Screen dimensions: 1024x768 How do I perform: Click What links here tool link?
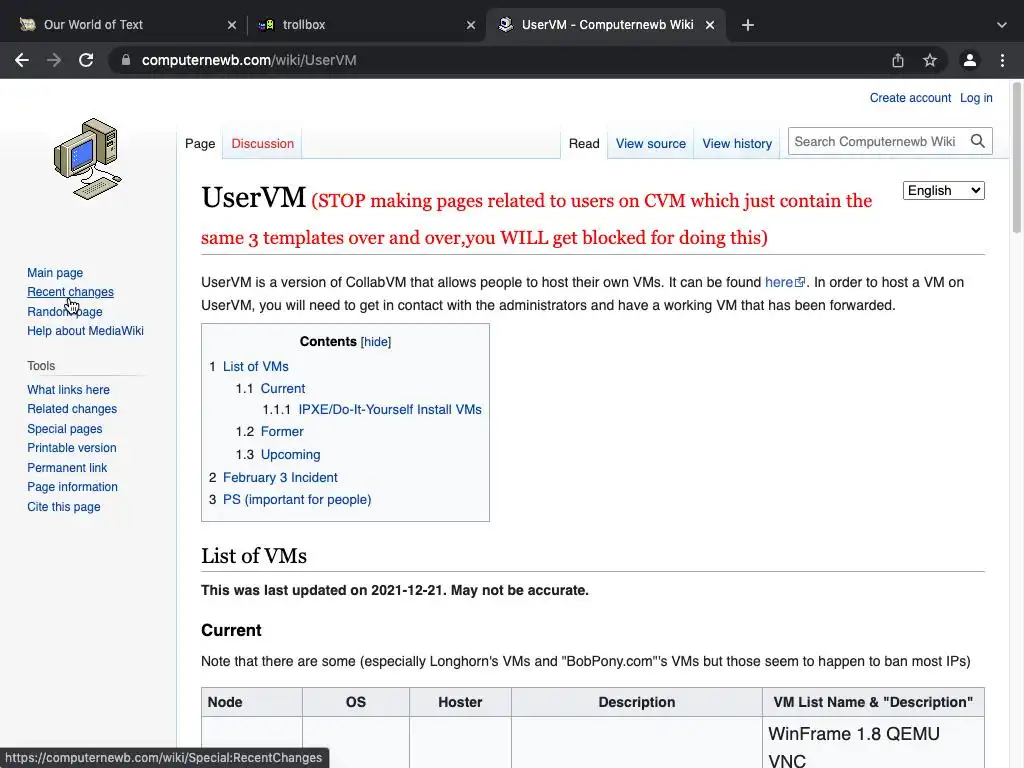[x=69, y=390]
